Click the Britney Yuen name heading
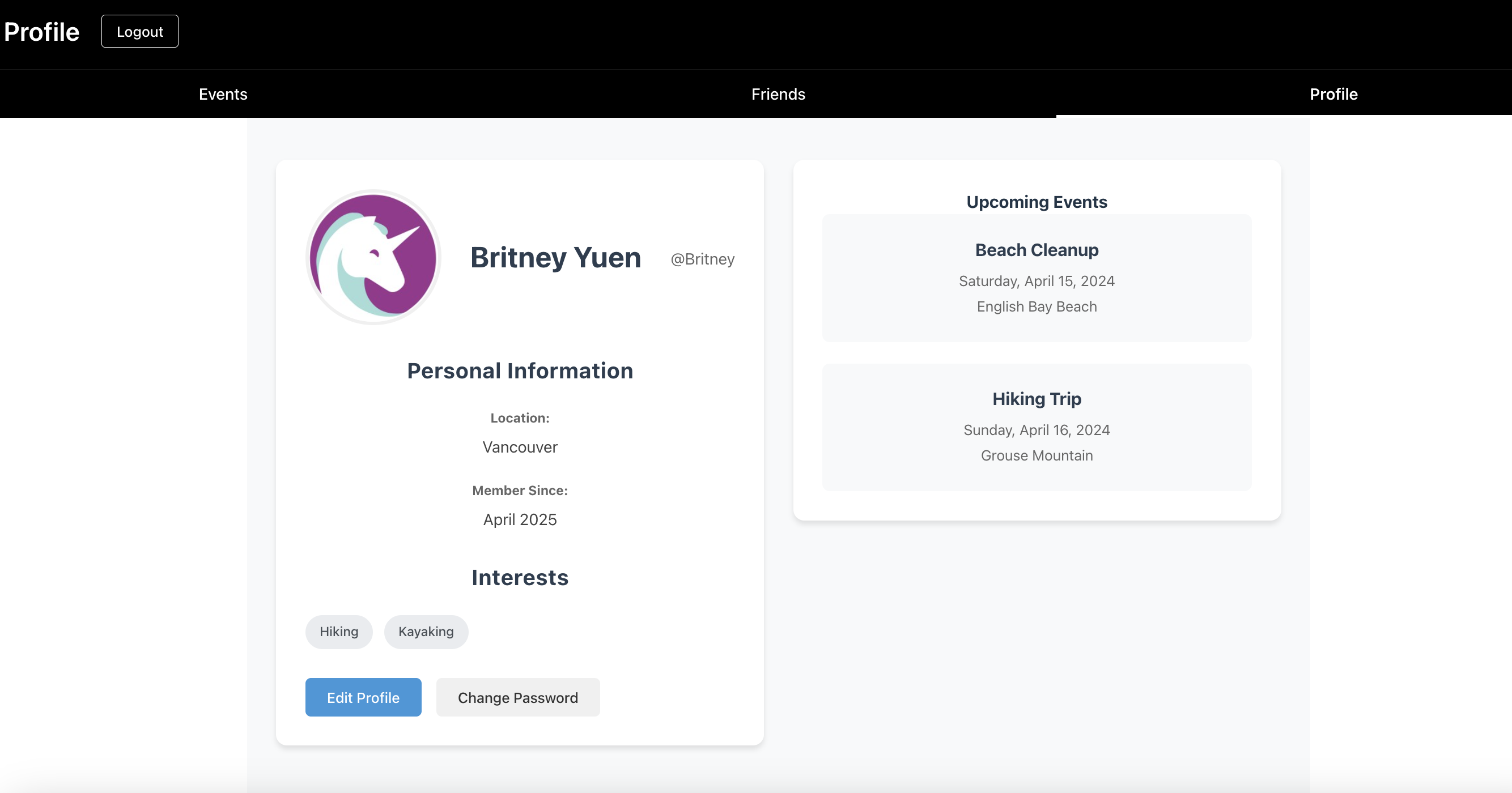This screenshot has width=1512, height=793. [555, 258]
